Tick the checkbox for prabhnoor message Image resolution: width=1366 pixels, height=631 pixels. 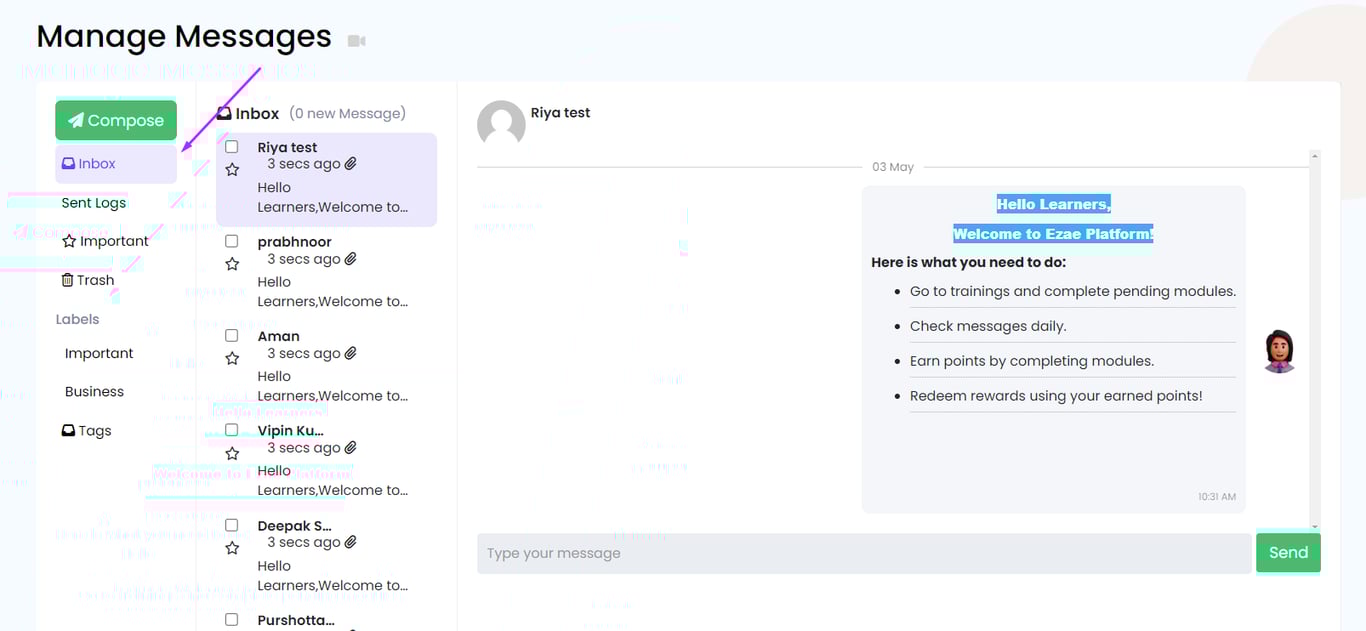tap(232, 241)
